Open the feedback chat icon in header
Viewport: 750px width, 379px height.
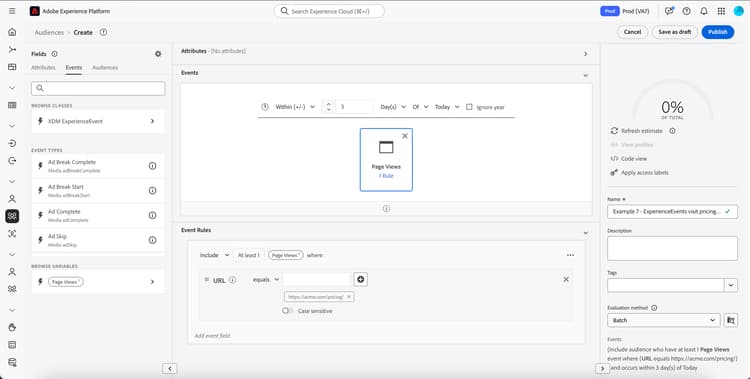pyautogui.click(x=669, y=11)
